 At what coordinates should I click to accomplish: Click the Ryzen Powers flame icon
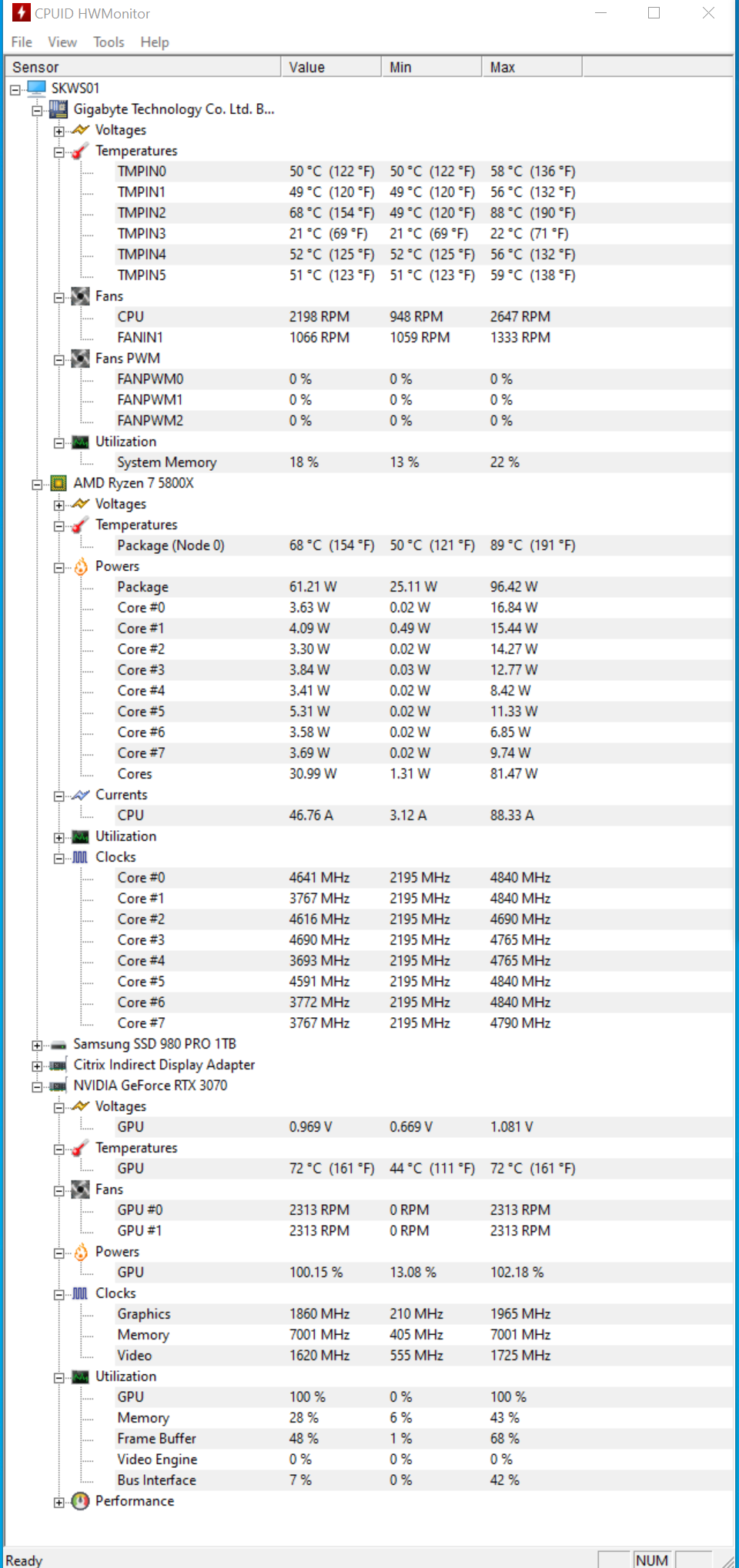click(x=81, y=567)
